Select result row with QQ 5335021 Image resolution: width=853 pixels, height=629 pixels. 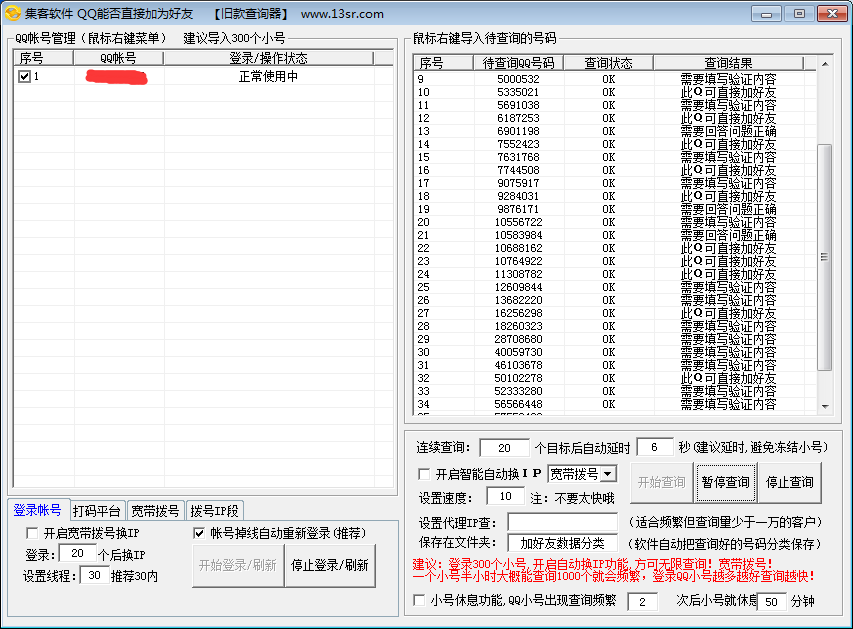(x=615, y=92)
